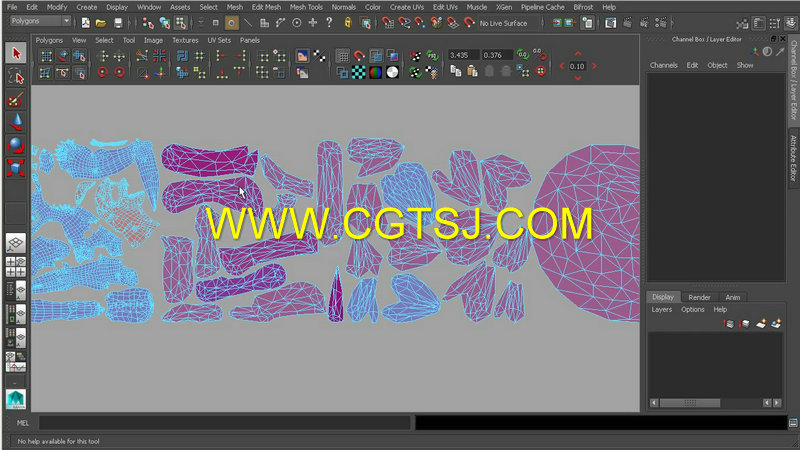This screenshot has height=450, width=800.
Task: Toggle checkered tile texture display
Action: tap(359, 72)
